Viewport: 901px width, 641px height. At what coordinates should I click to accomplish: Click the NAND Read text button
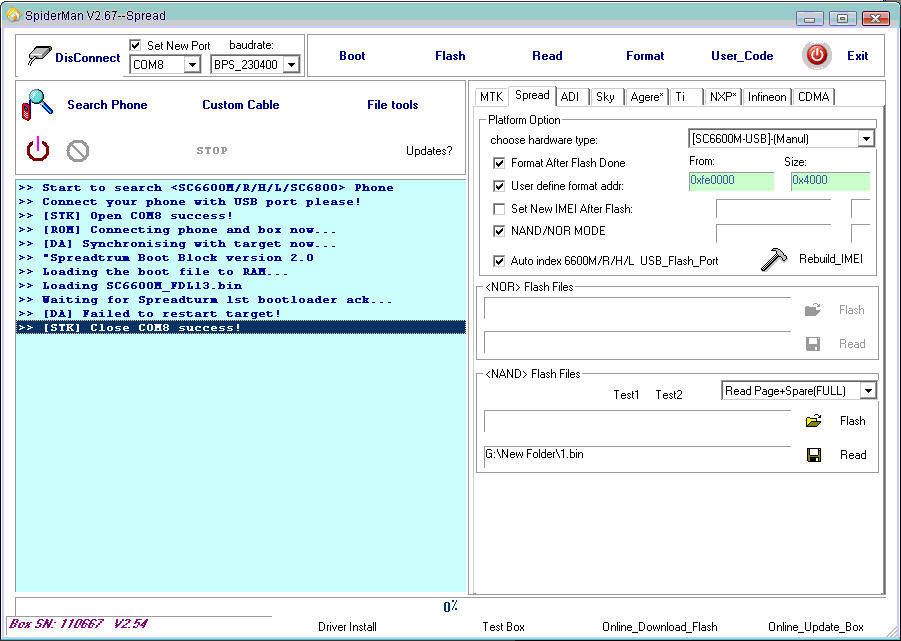[x=853, y=455]
